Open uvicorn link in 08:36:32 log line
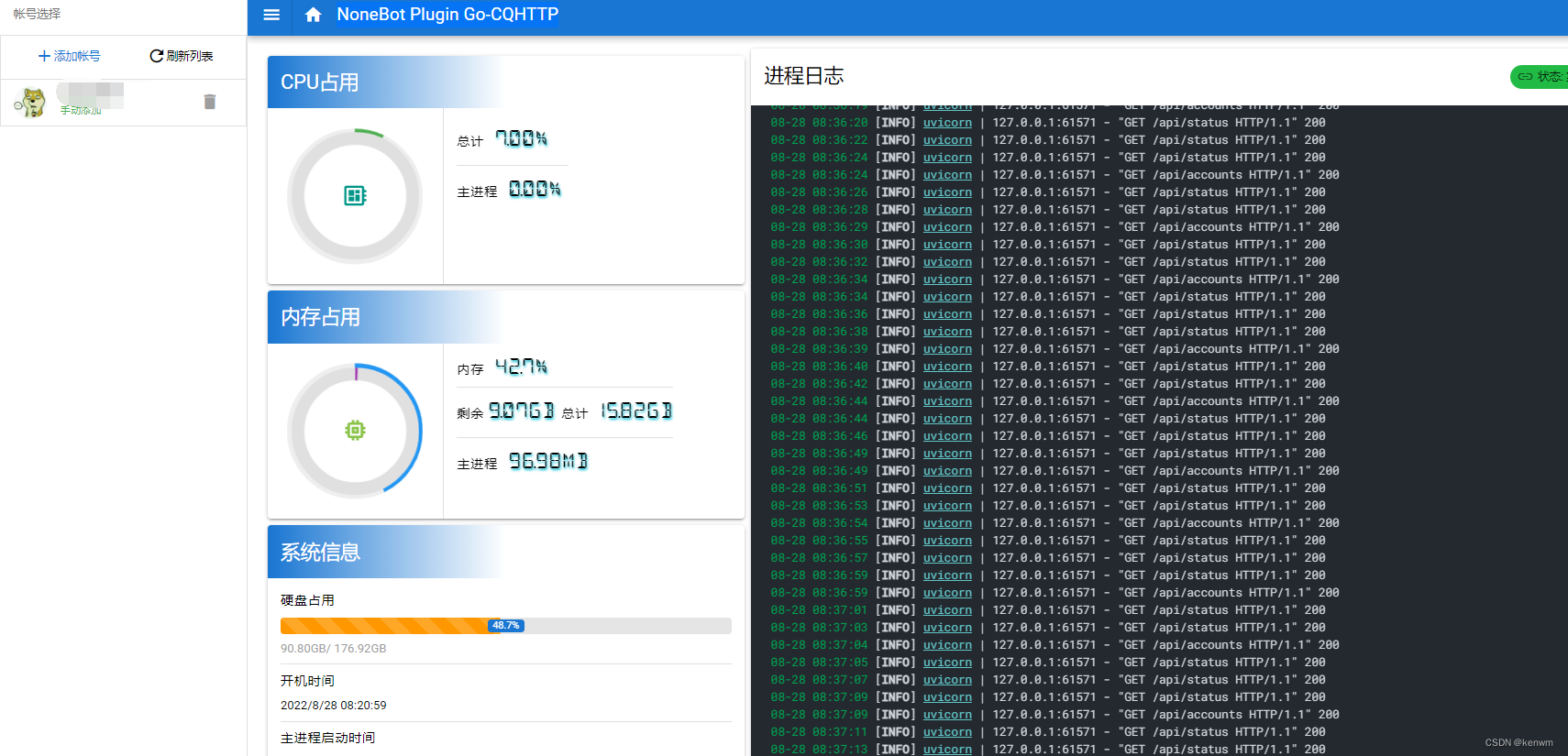 [x=947, y=262]
